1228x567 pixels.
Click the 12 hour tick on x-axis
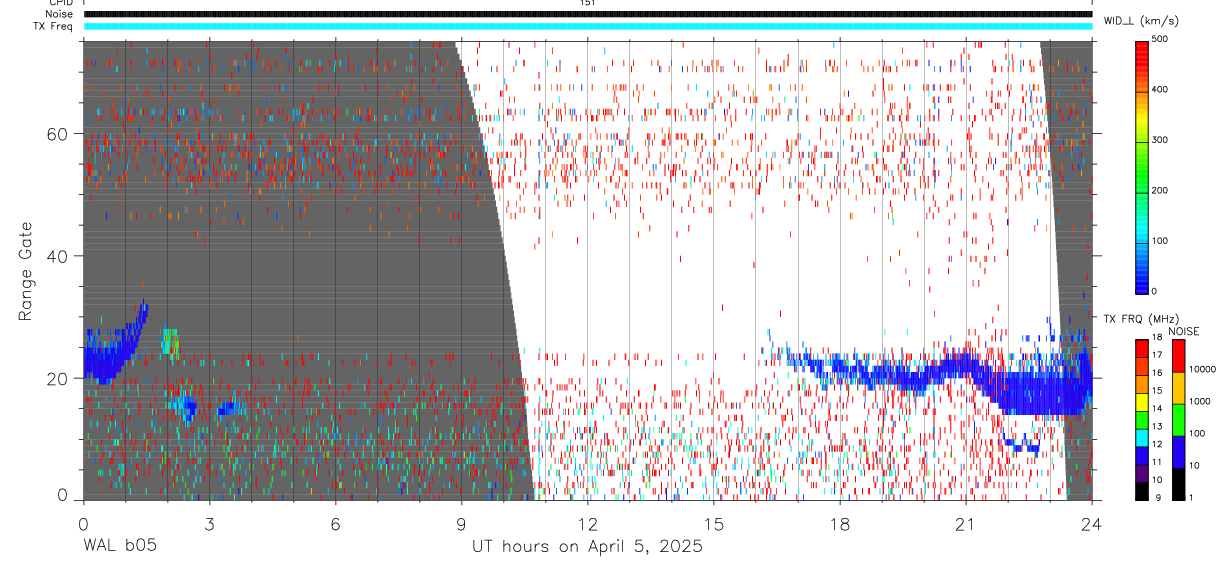pyautogui.click(x=588, y=523)
